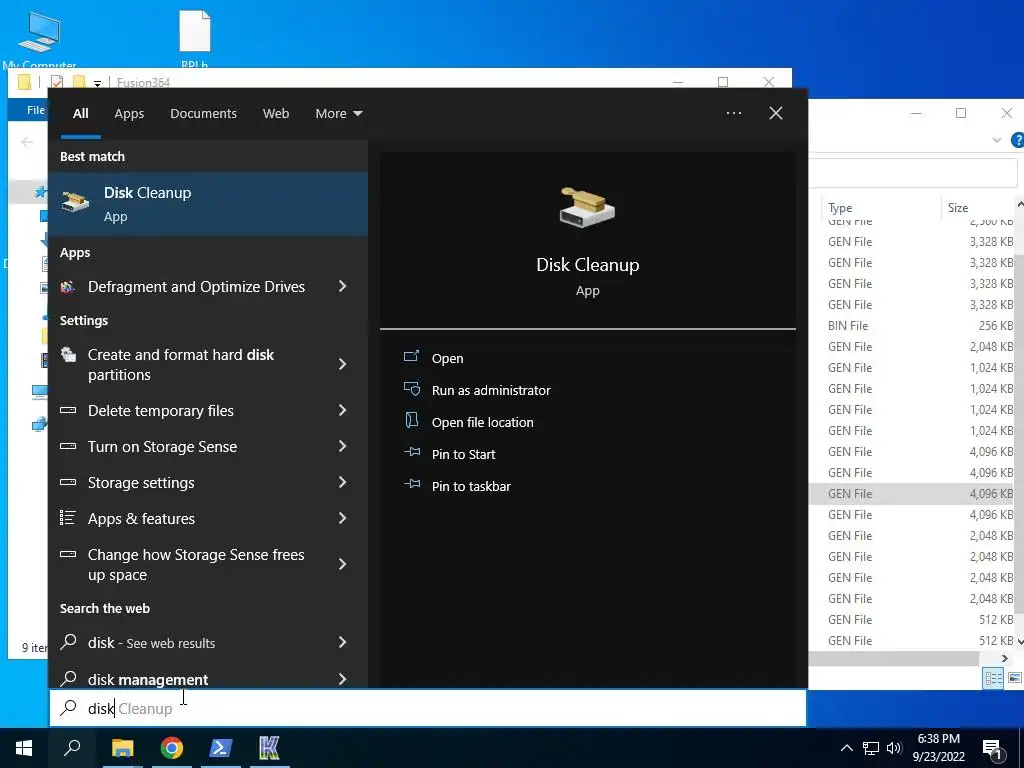The width and height of the screenshot is (1024, 768).
Task: Open File Explorer from the taskbar
Action: point(122,748)
